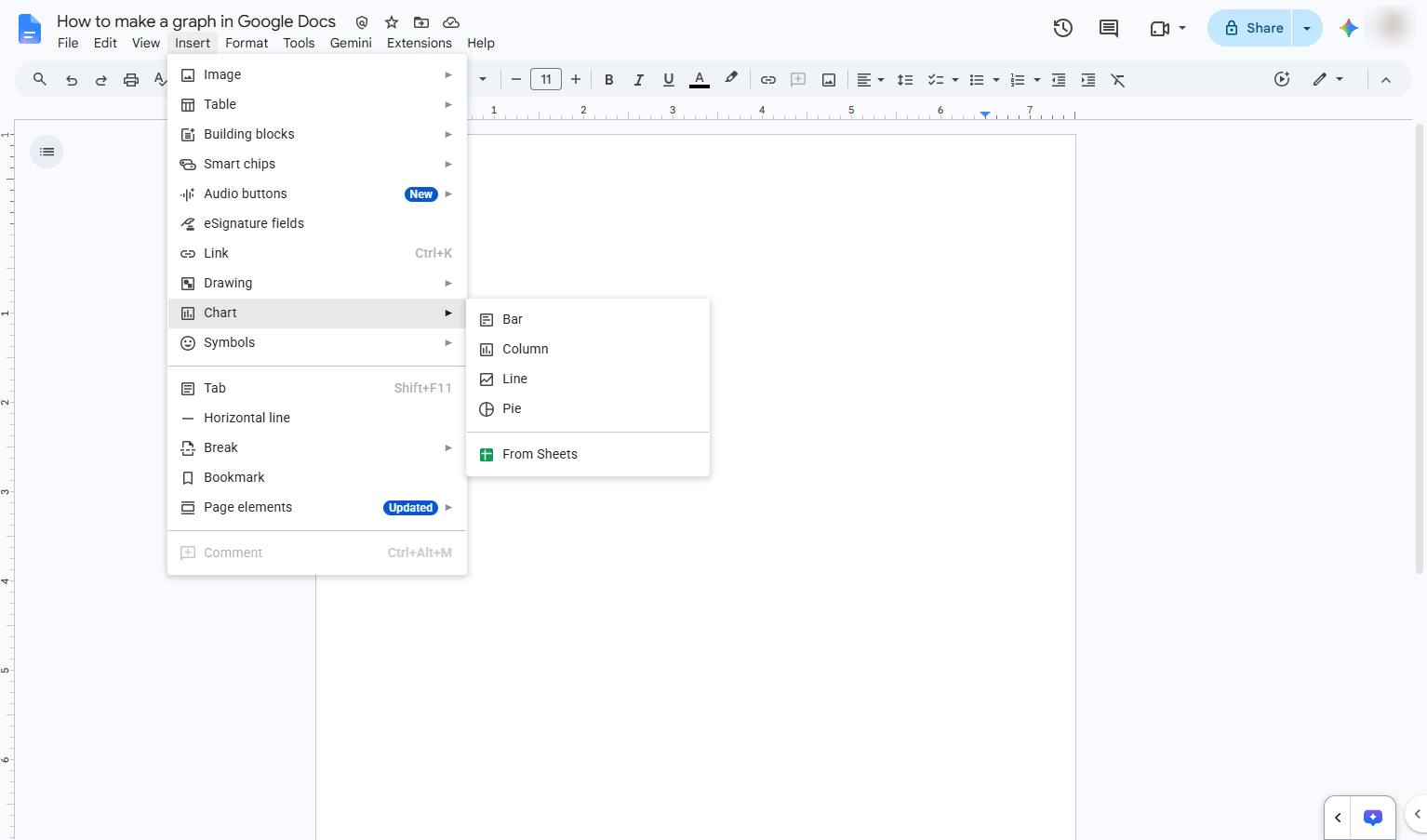
Task: Redo the last action
Action: point(101,80)
